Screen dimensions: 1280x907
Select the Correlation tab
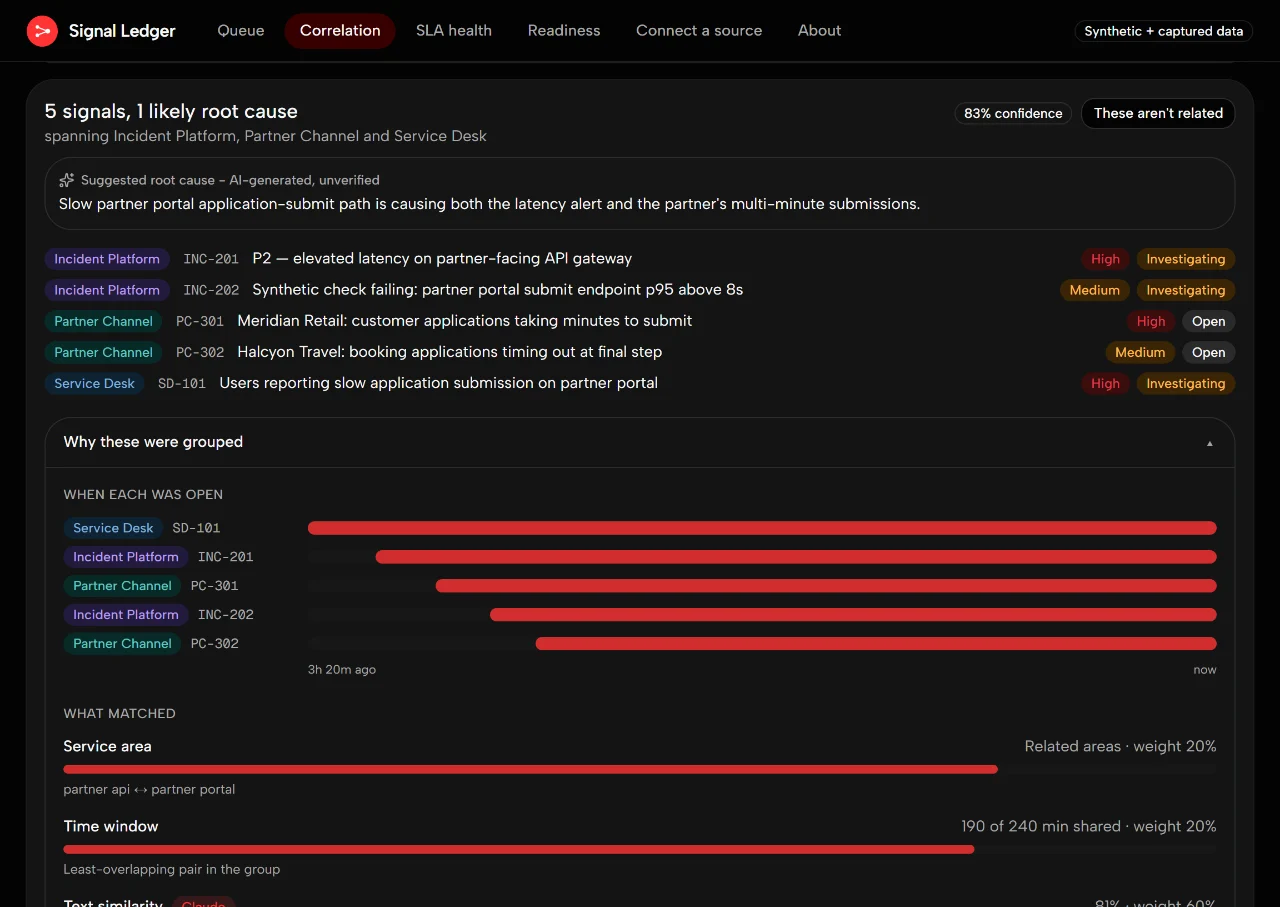[340, 31]
